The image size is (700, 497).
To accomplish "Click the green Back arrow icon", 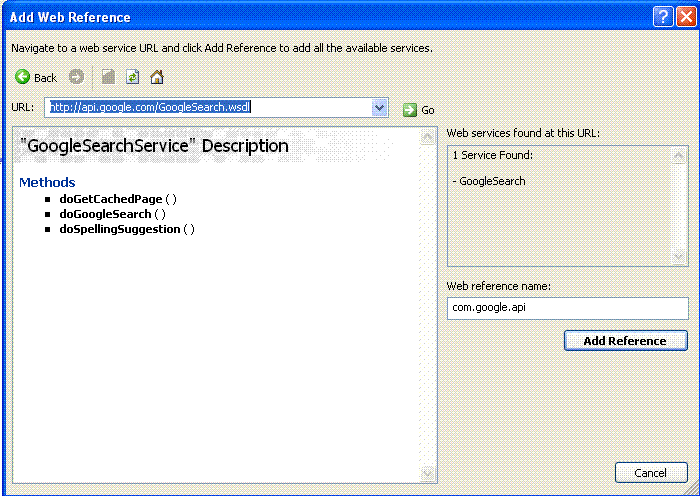I will pos(22,77).
